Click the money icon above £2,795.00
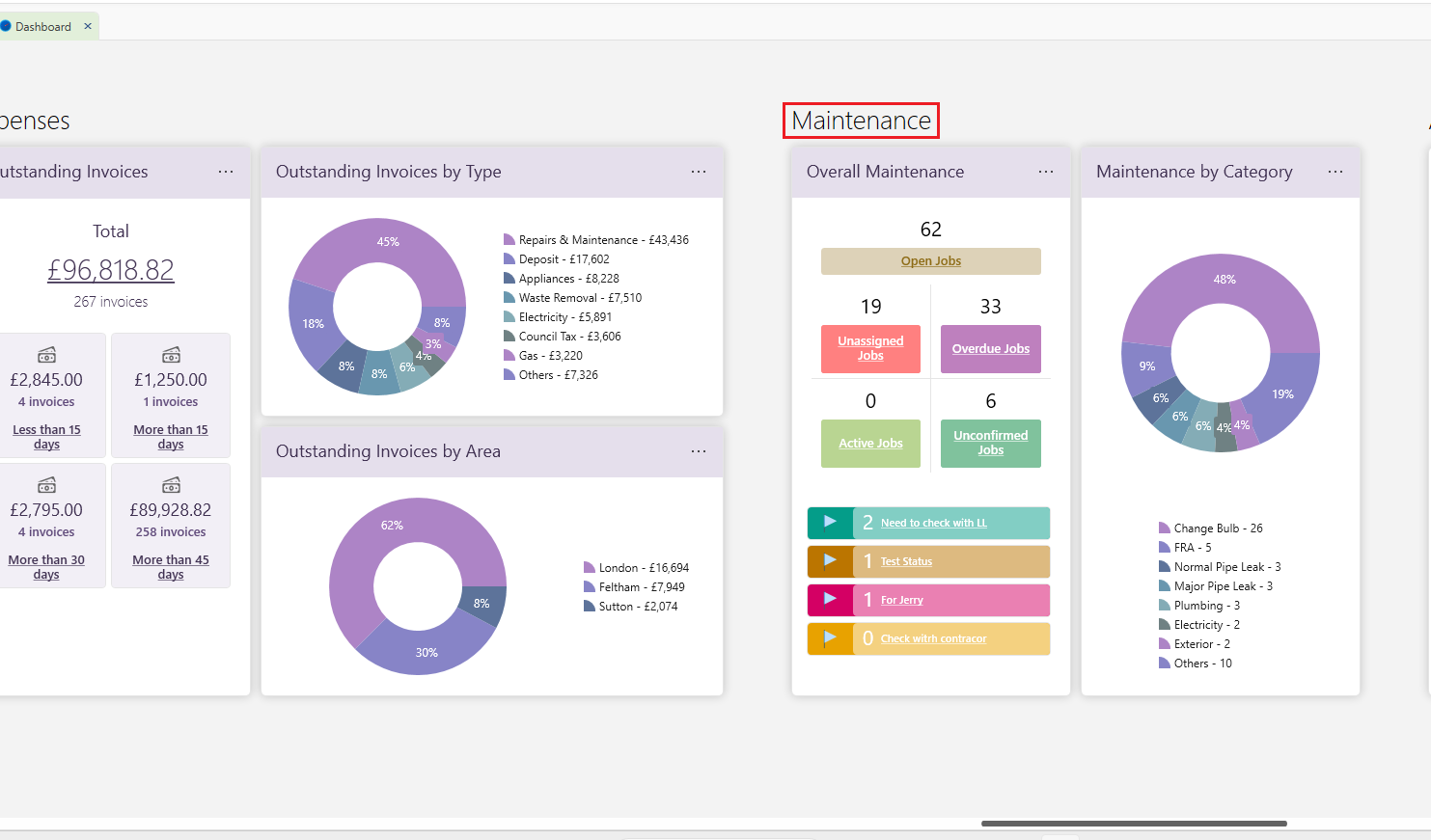 [46, 485]
